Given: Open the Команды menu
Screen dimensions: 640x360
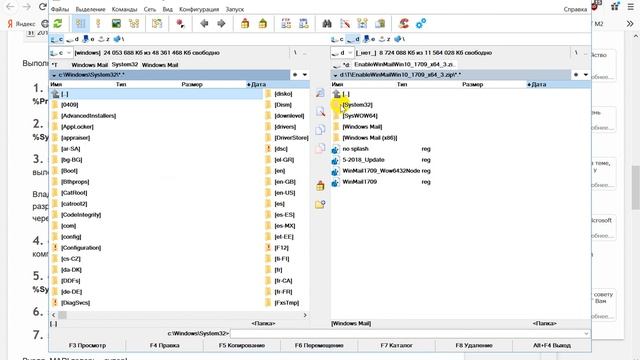Looking at the screenshot, I should click(124, 9).
